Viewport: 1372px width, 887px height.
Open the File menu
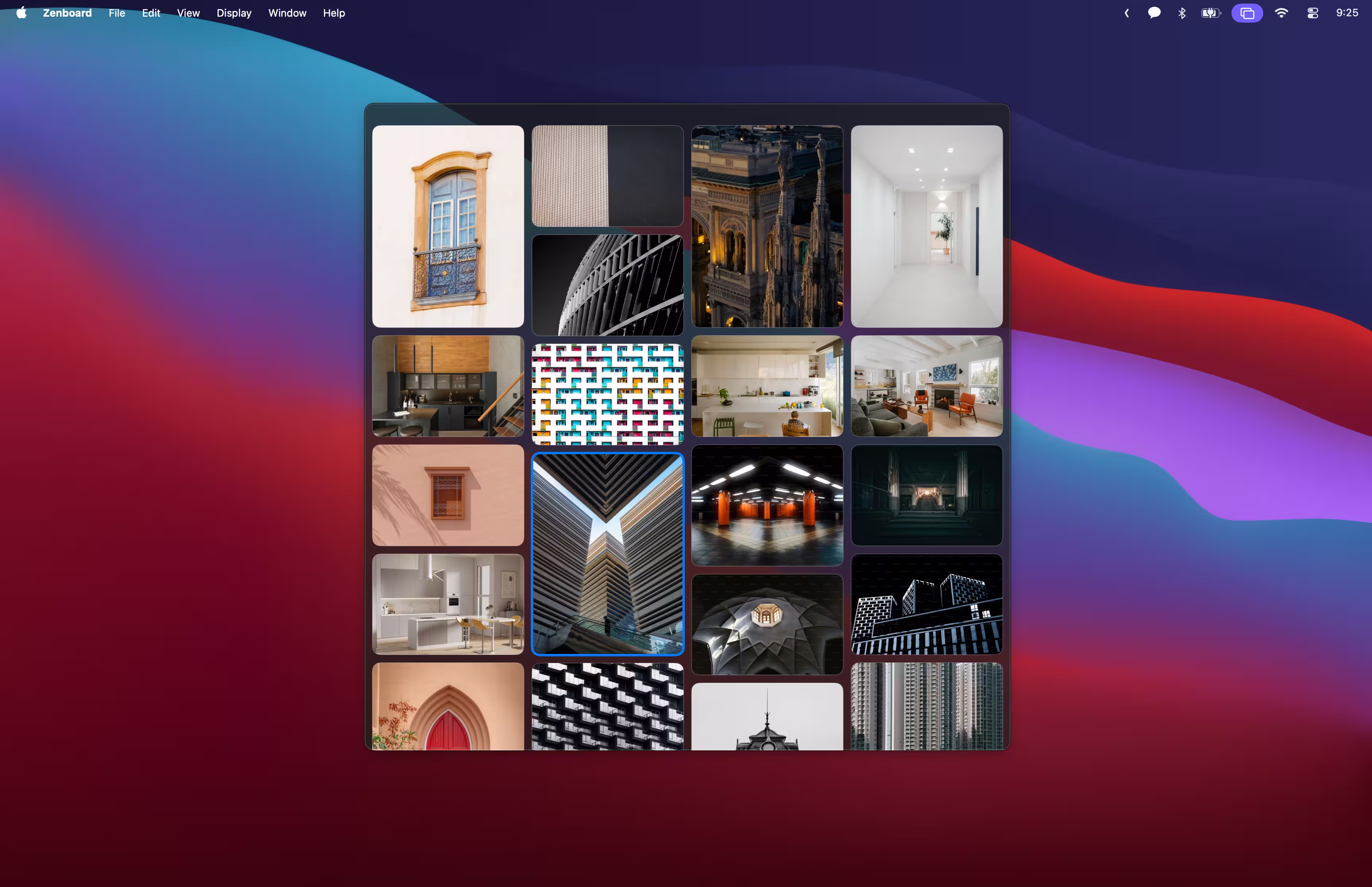116,13
